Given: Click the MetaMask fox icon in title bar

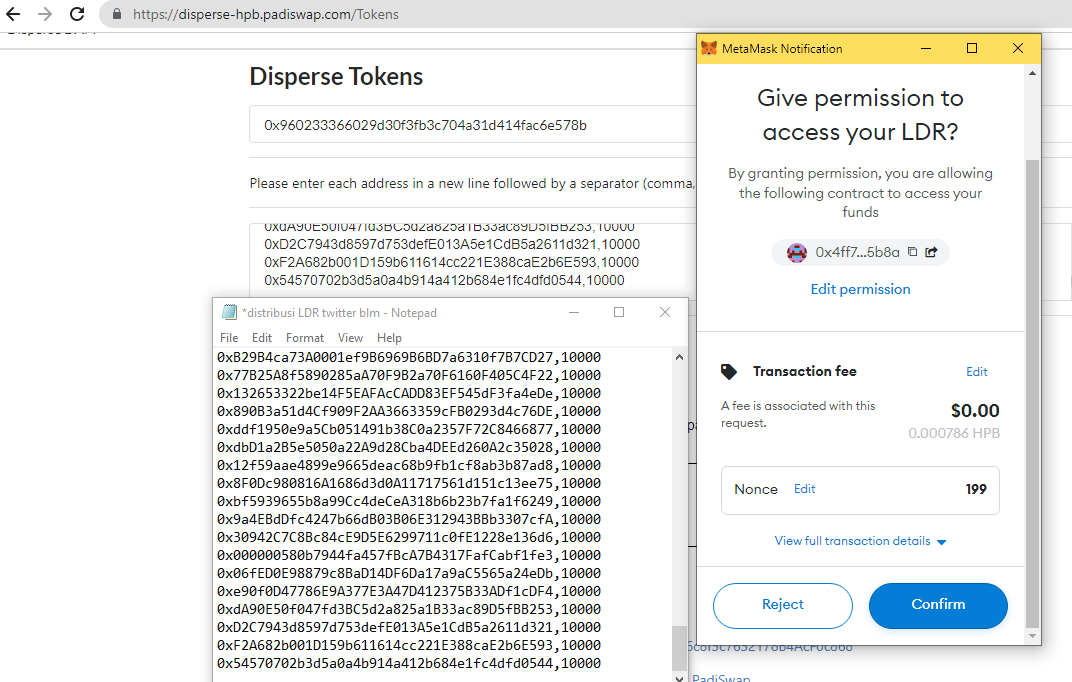Looking at the screenshot, I should click(709, 49).
